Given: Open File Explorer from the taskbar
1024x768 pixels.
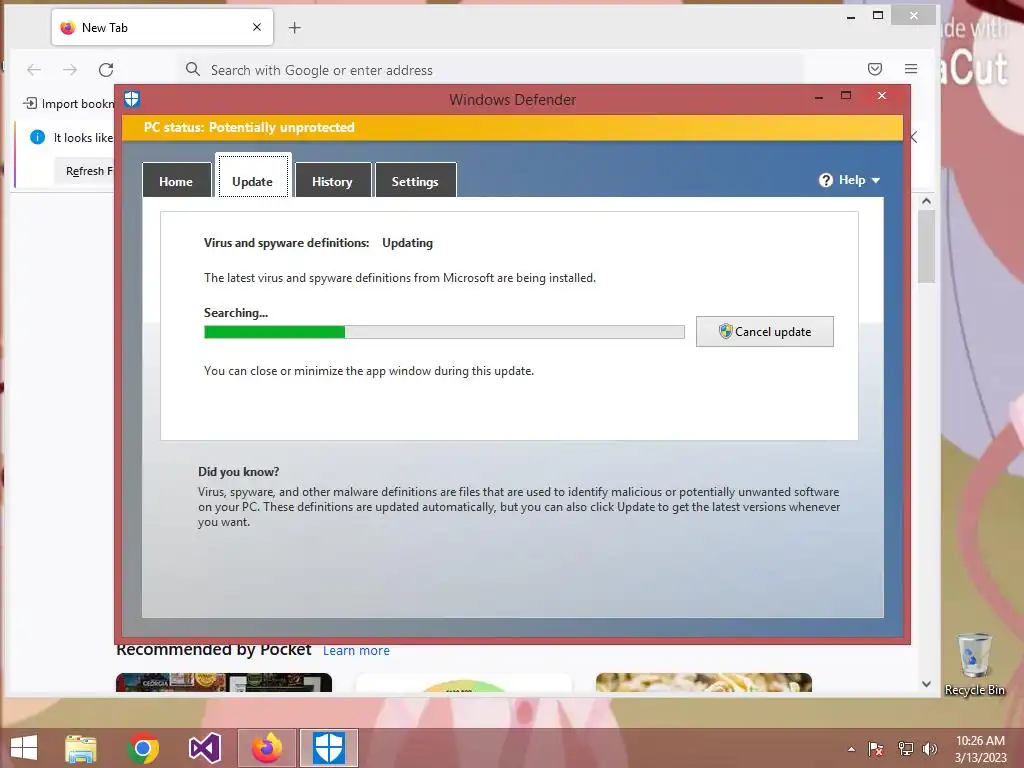Looking at the screenshot, I should pyautogui.click(x=81, y=748).
